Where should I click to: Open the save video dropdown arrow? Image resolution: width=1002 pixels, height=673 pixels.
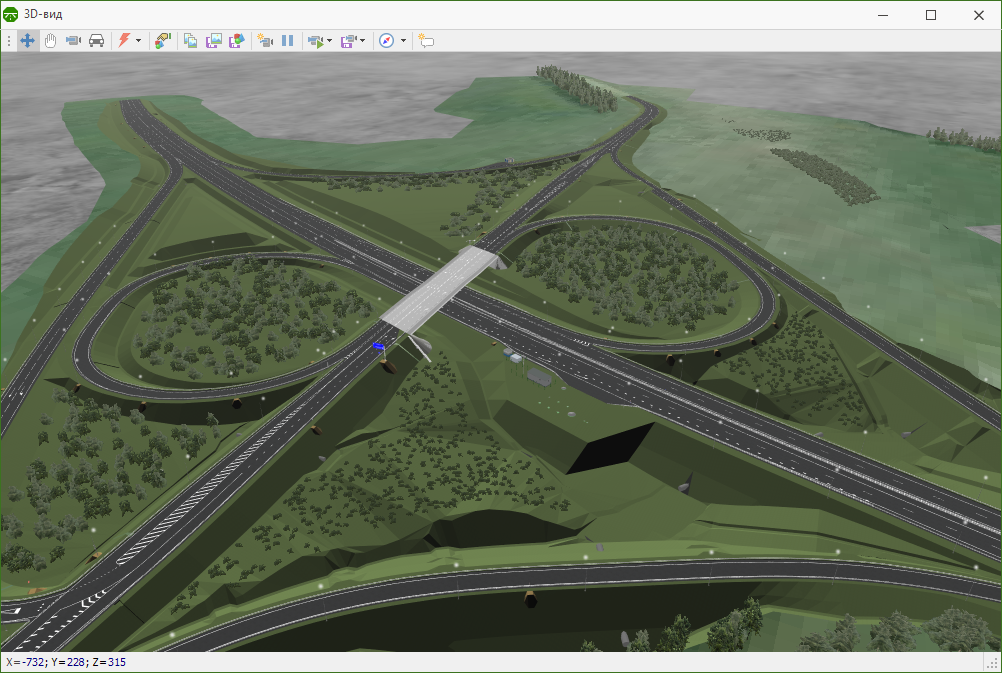point(362,41)
